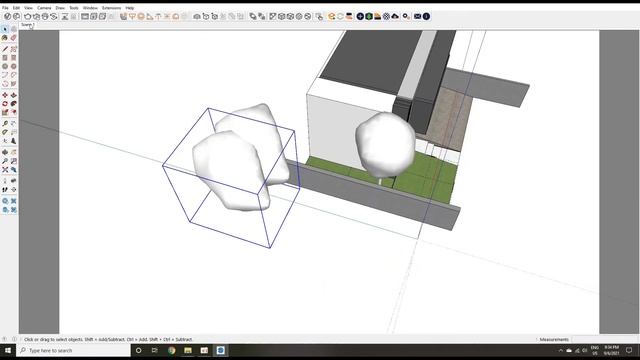Select the Offset tool
Viewport: 640px width, 360px height.
13,112
